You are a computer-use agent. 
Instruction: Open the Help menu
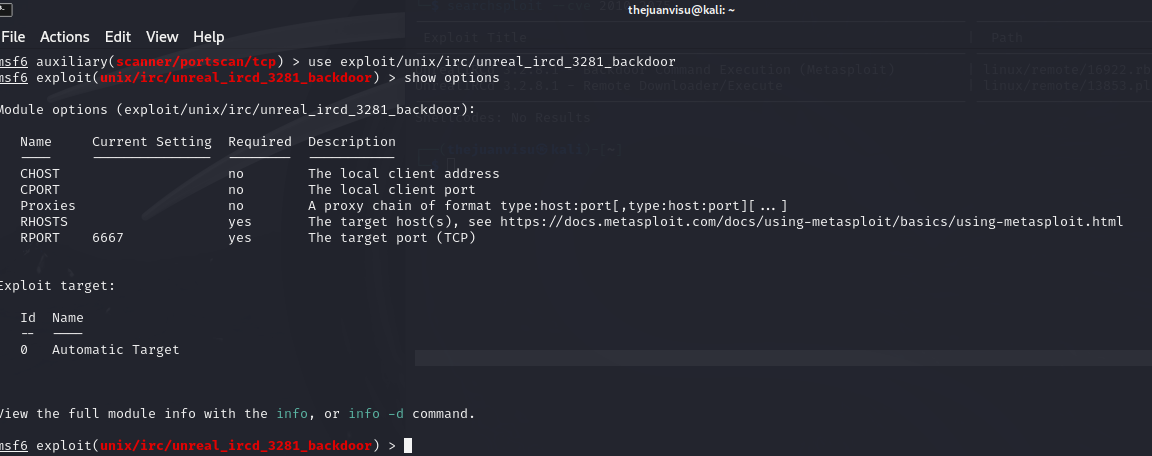[209, 37]
